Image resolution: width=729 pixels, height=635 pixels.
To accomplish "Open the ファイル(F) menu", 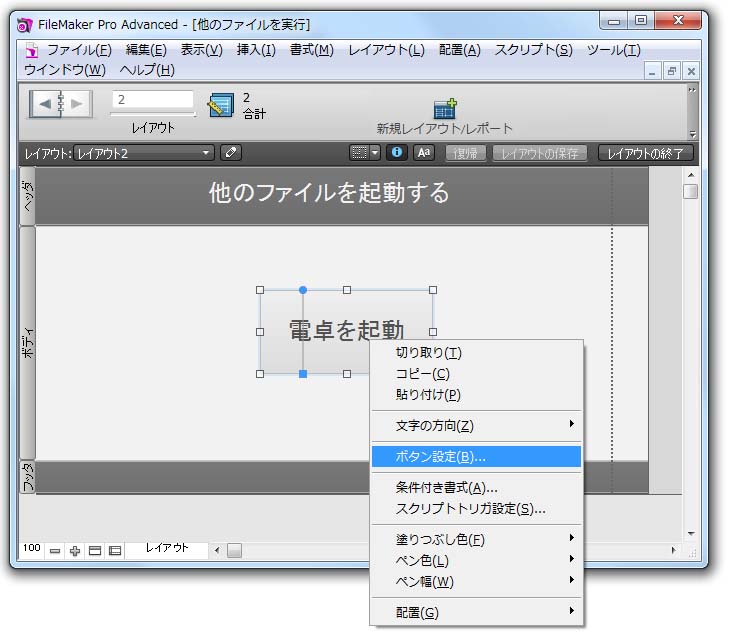I will pos(79,50).
